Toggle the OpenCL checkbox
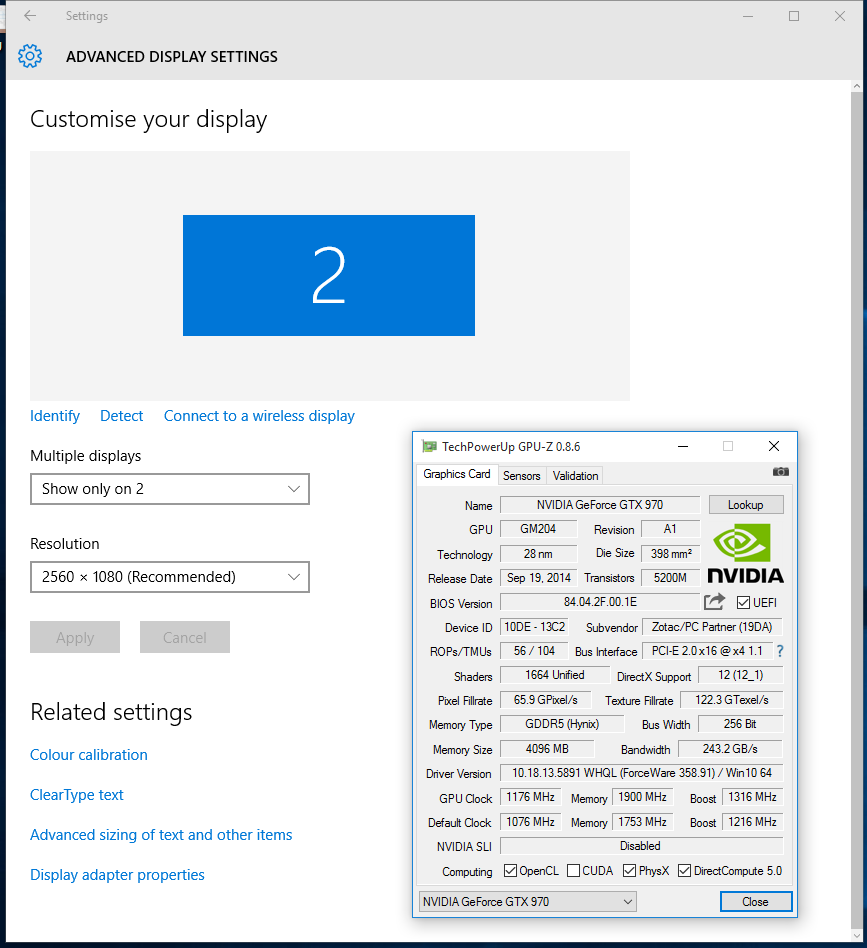This screenshot has height=948, width=867. 510,871
